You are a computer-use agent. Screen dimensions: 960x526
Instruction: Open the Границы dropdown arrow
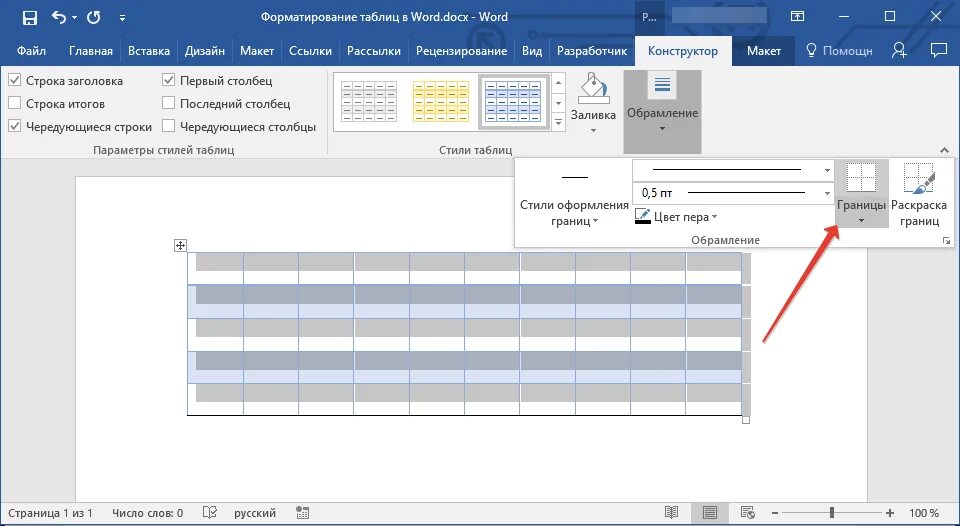tap(861, 221)
